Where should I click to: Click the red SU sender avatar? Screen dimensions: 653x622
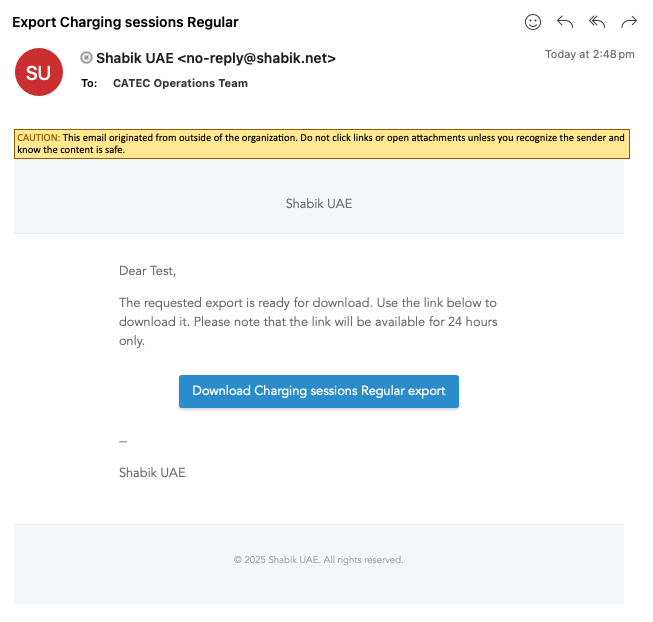[39, 72]
